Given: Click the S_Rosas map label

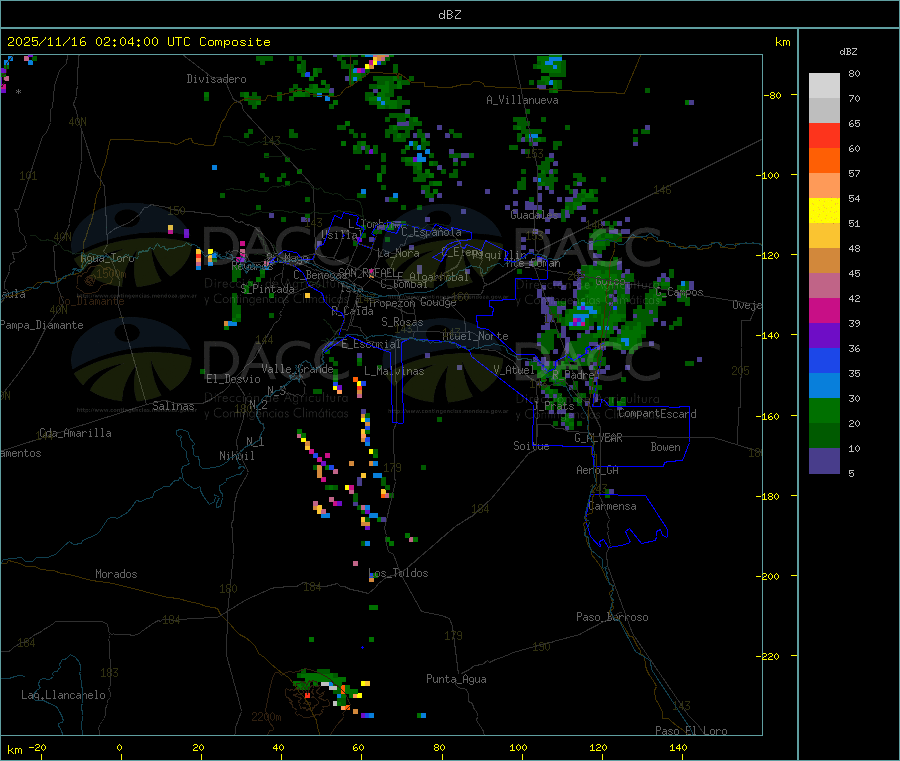Looking at the screenshot, I should [x=402, y=322].
